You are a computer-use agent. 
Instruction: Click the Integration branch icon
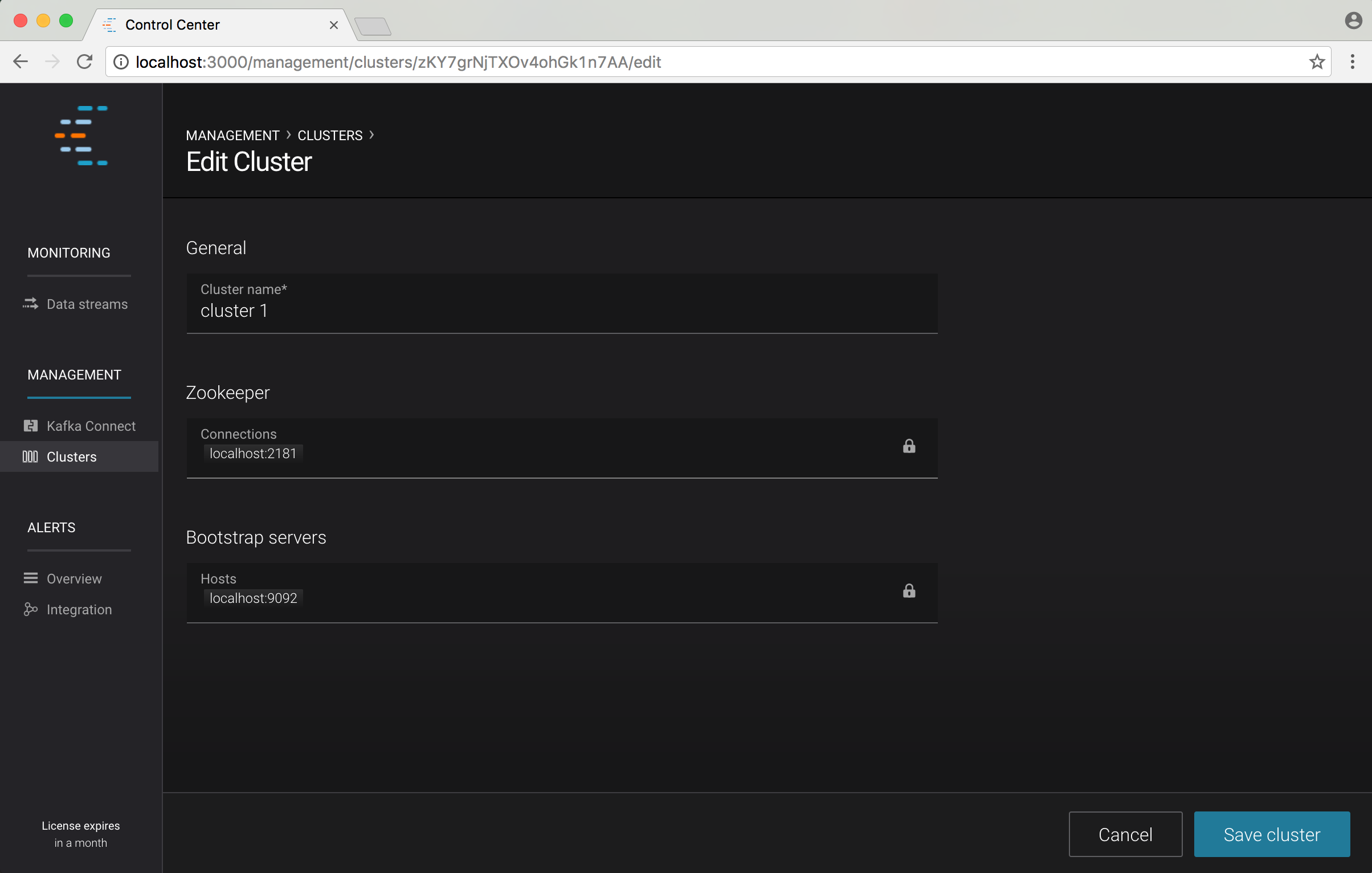pos(30,609)
